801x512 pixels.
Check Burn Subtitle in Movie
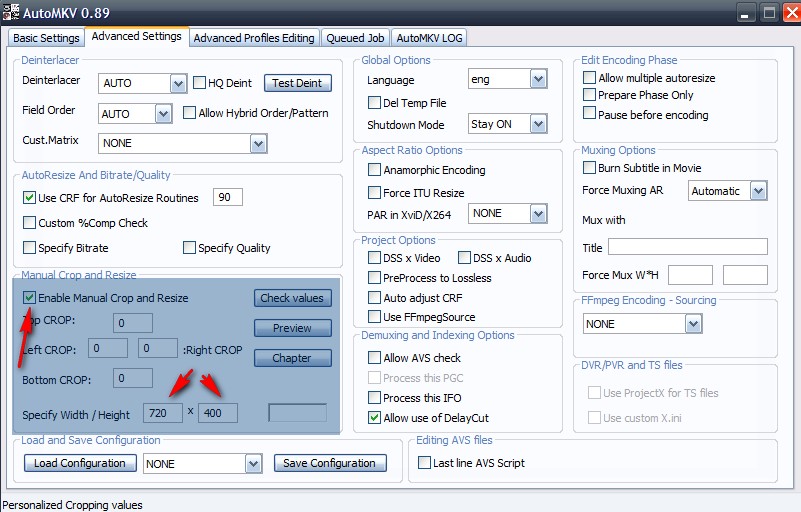(589, 168)
